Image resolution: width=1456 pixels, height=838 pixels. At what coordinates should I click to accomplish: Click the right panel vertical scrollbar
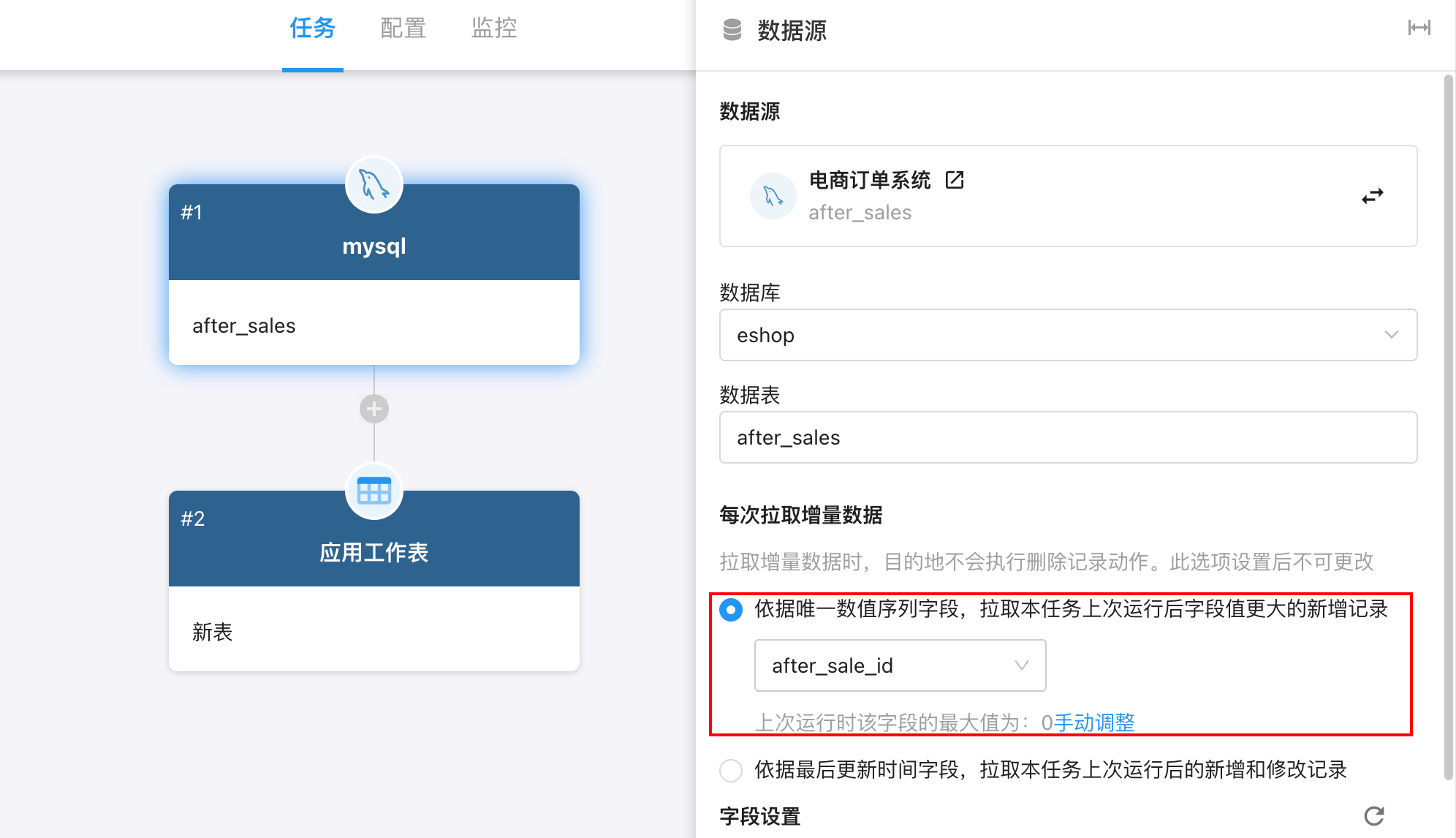click(x=1448, y=424)
